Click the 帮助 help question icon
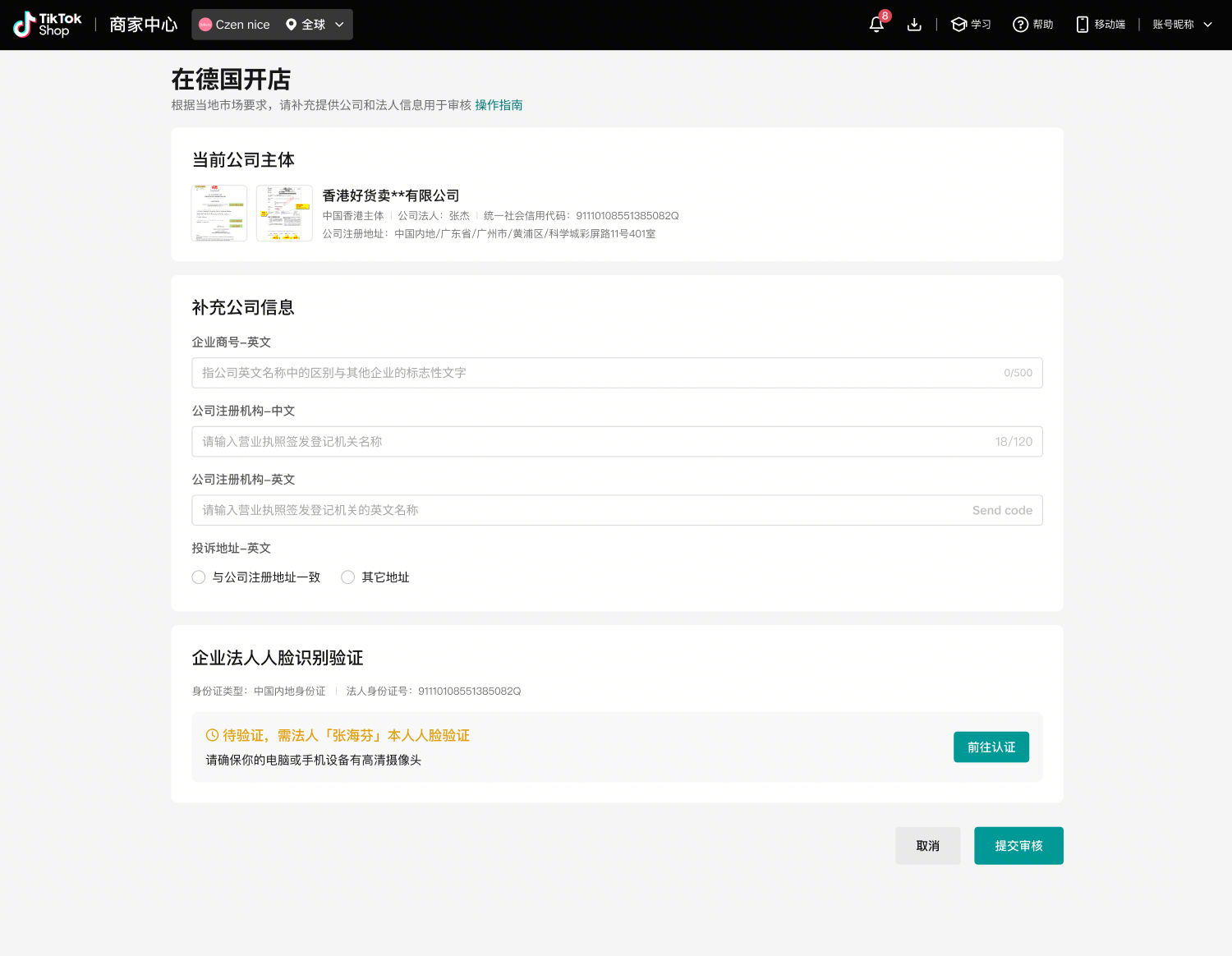This screenshot has width=1232, height=956. (1021, 25)
